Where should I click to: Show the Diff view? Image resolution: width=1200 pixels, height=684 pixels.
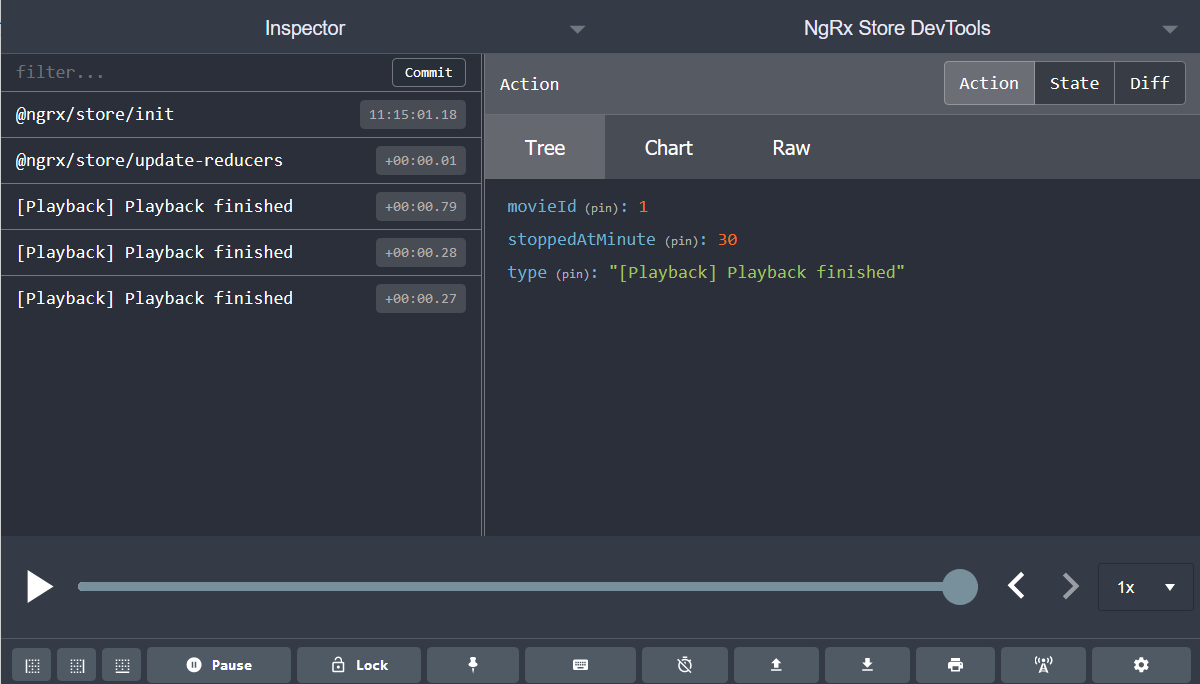[1149, 84]
